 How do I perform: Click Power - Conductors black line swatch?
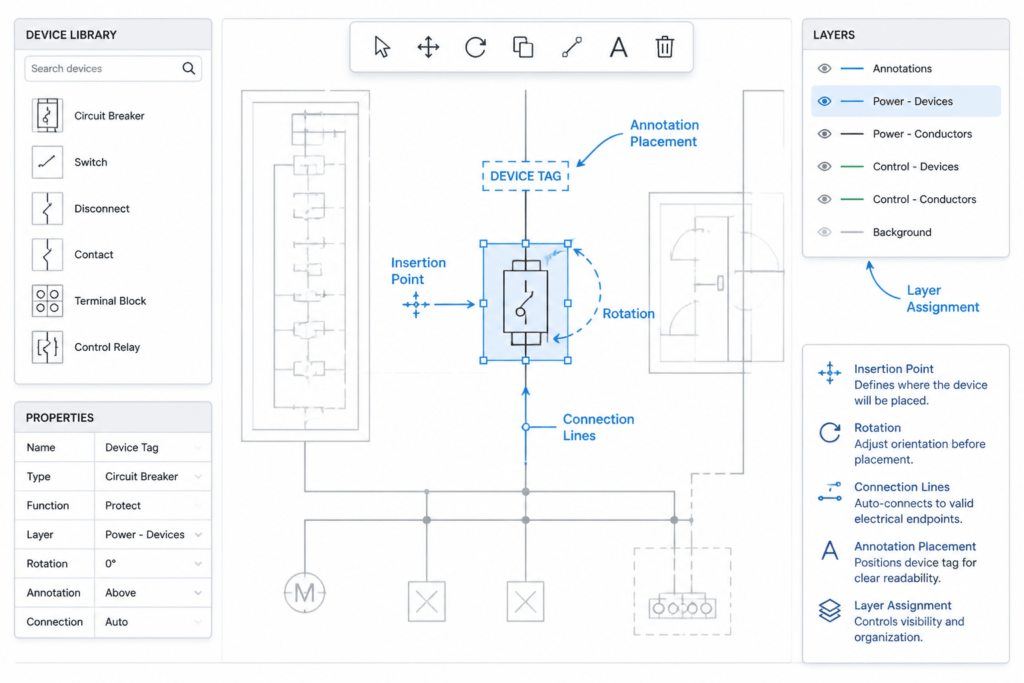(852, 134)
